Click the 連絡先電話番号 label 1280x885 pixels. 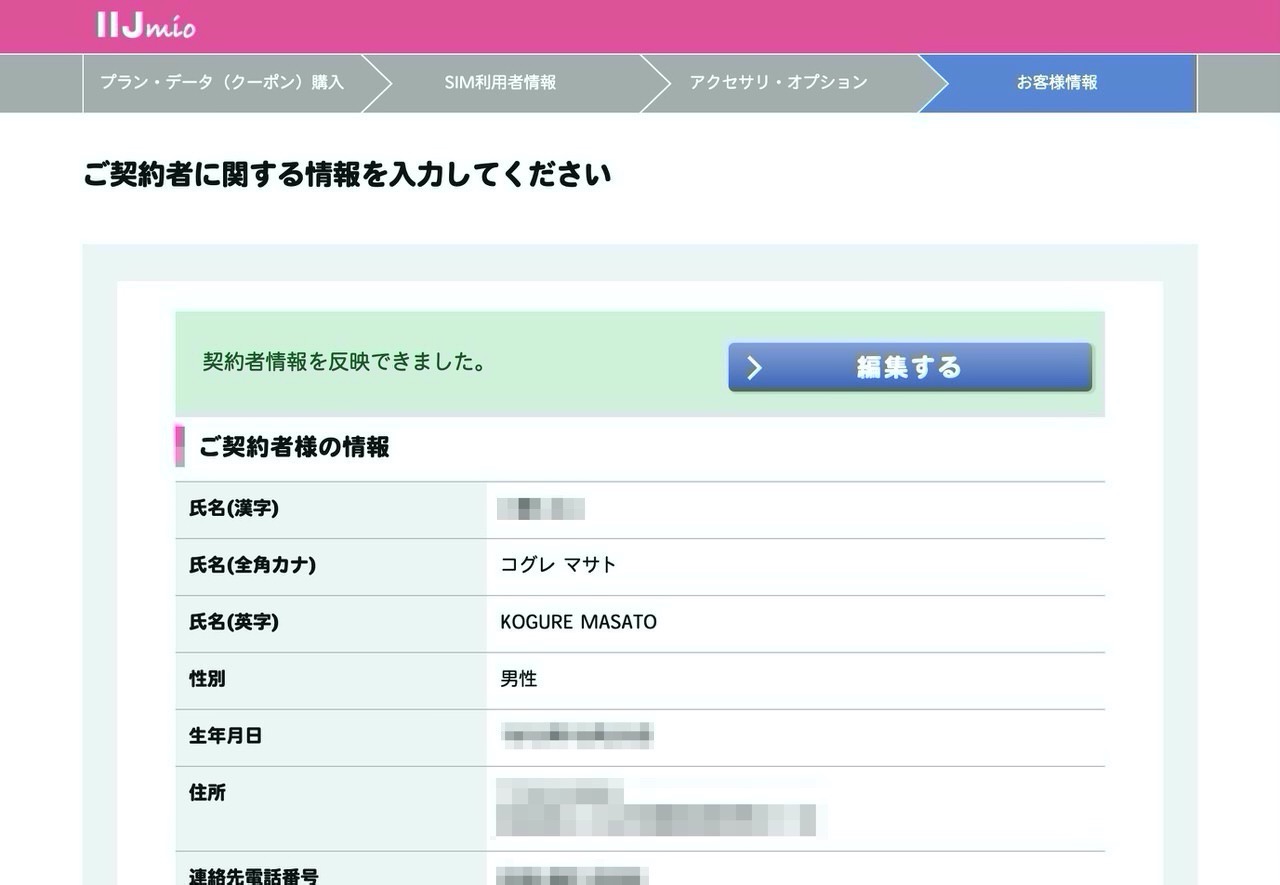[254, 877]
